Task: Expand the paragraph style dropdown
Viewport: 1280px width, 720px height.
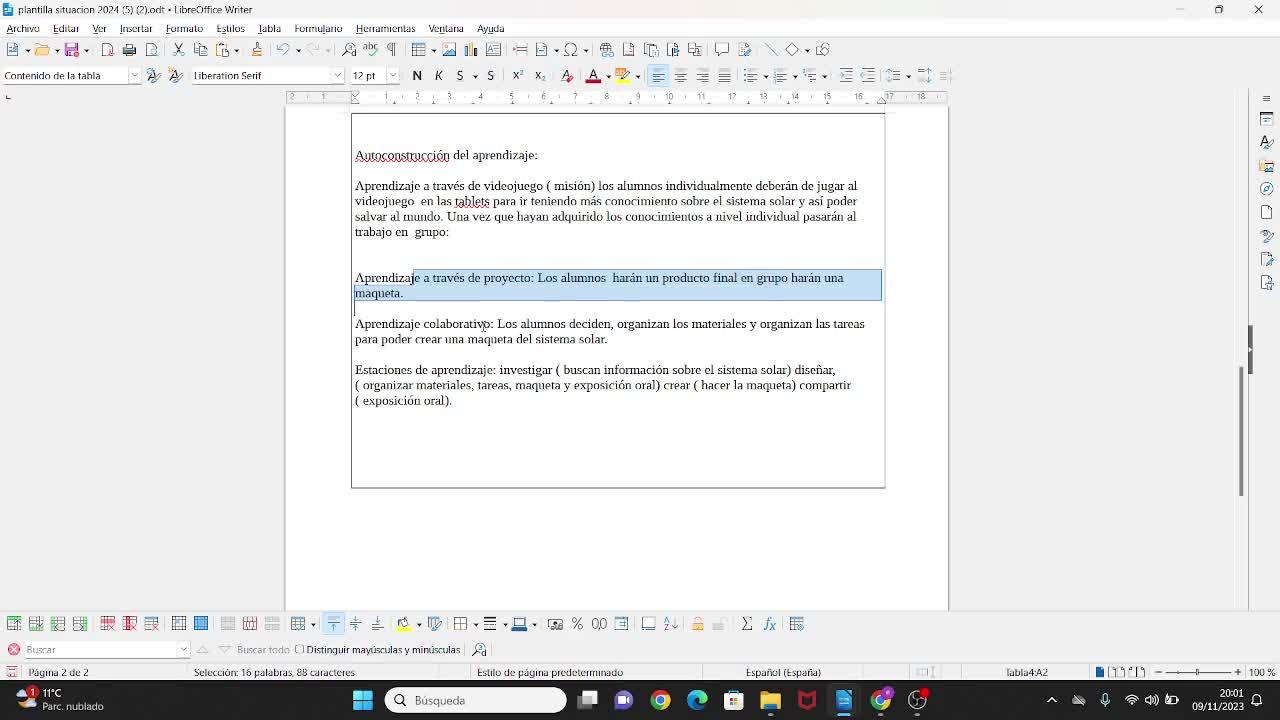Action: pos(134,76)
